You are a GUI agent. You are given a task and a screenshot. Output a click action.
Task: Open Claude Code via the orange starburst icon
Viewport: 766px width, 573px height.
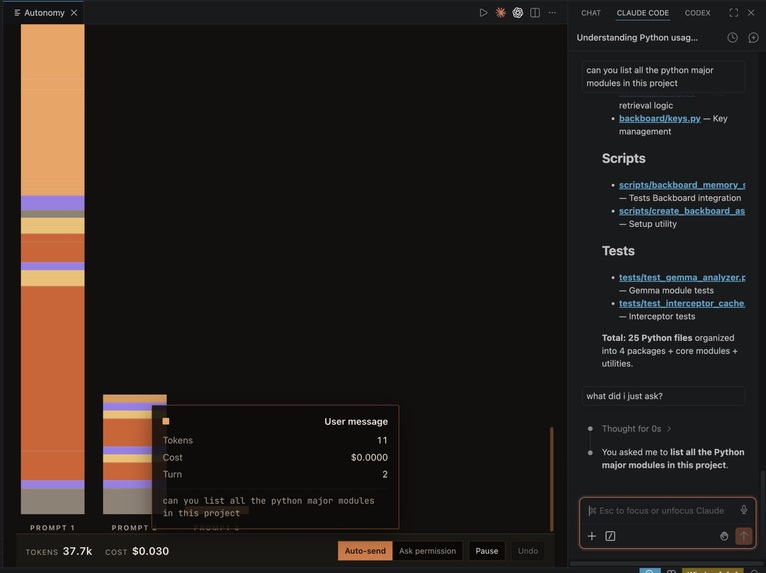(x=500, y=13)
